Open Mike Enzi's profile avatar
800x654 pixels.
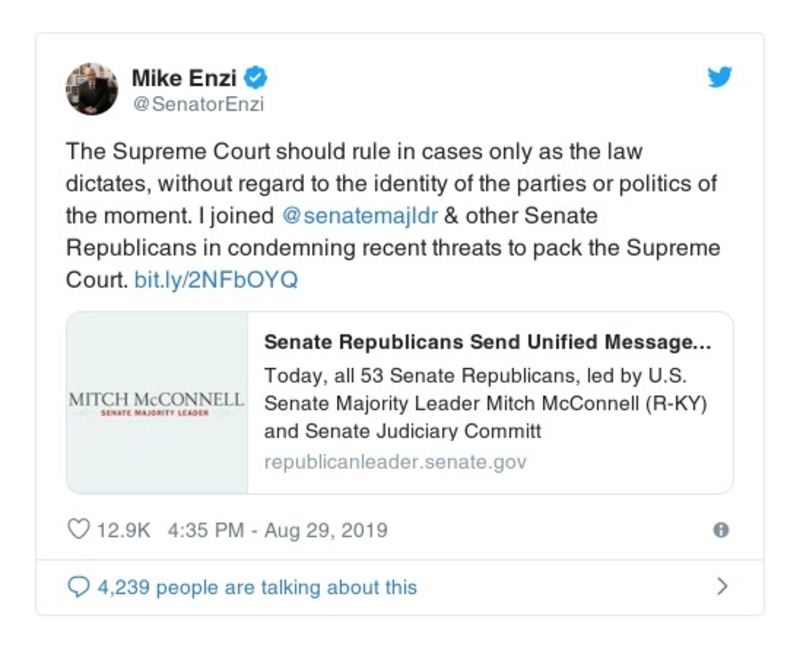pyautogui.click(x=92, y=88)
